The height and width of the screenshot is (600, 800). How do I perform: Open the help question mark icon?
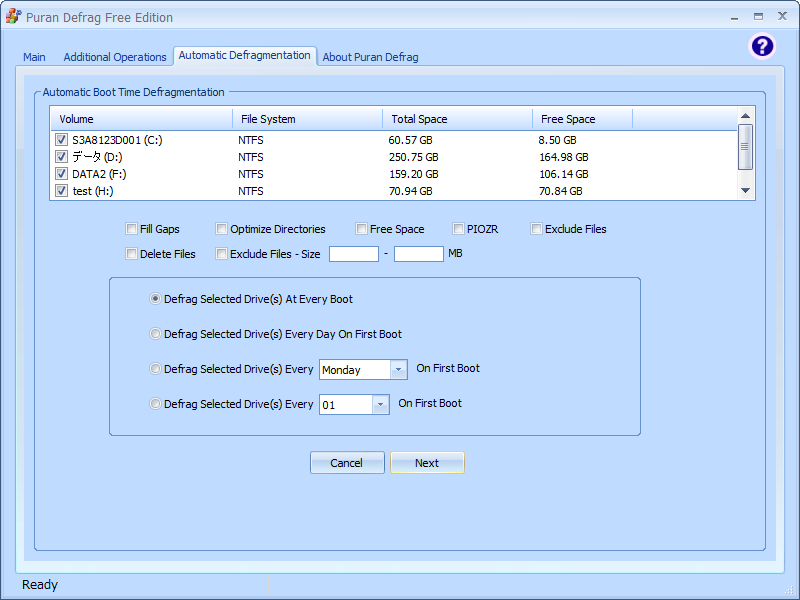coord(762,46)
